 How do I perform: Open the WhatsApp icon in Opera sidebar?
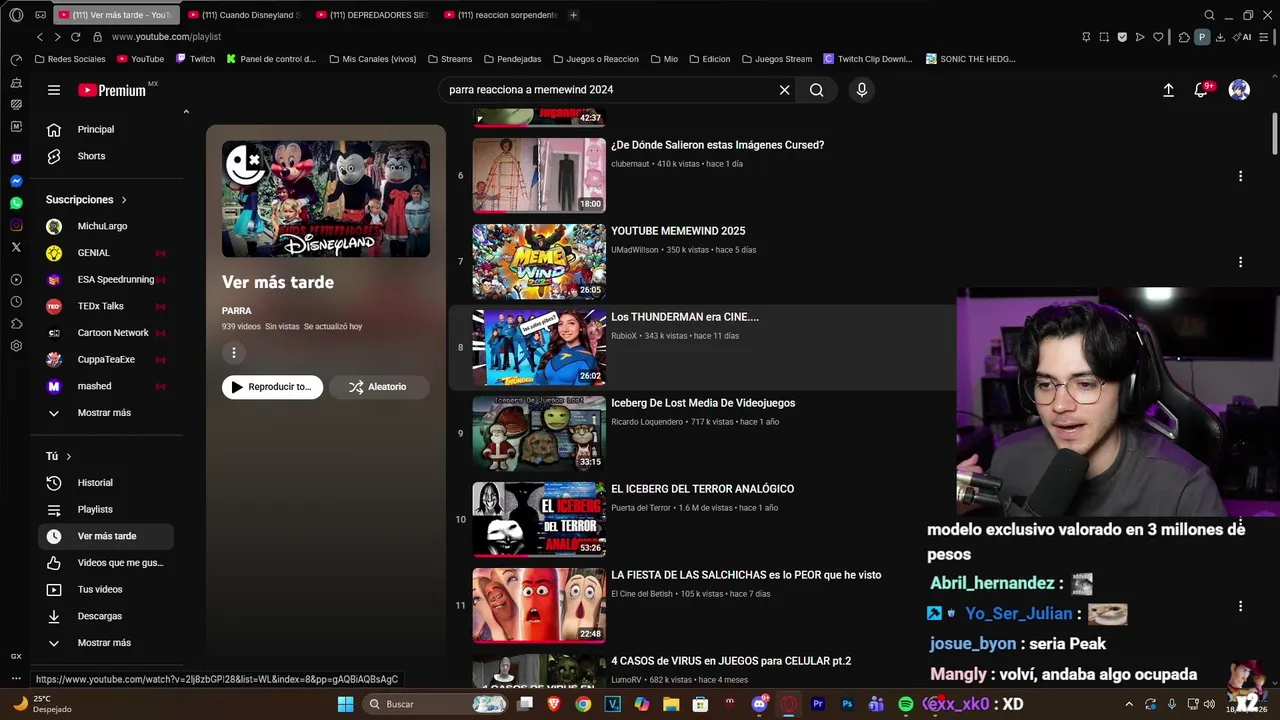tap(16, 203)
